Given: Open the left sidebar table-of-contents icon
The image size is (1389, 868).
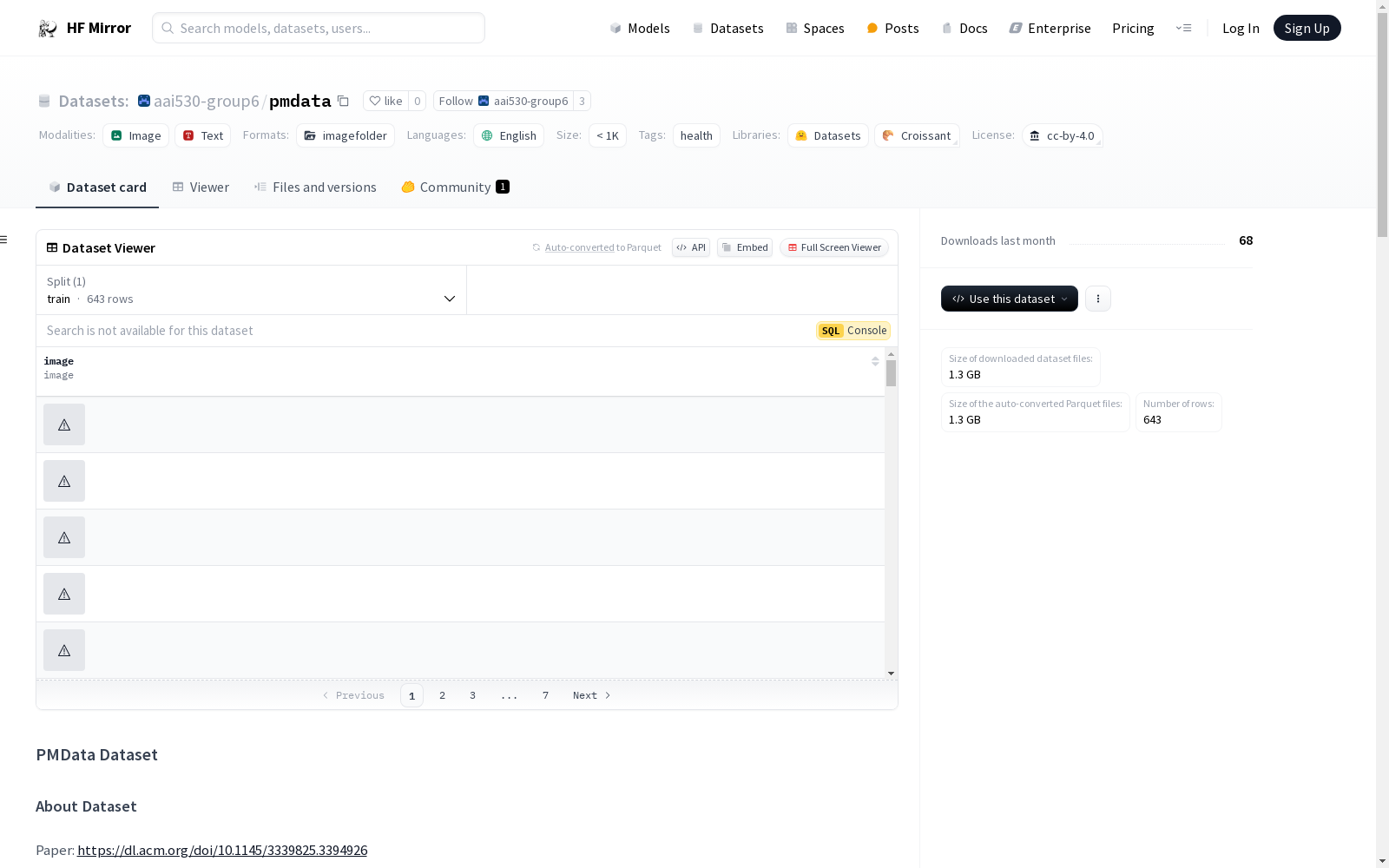Looking at the screenshot, I should click(x=4, y=240).
